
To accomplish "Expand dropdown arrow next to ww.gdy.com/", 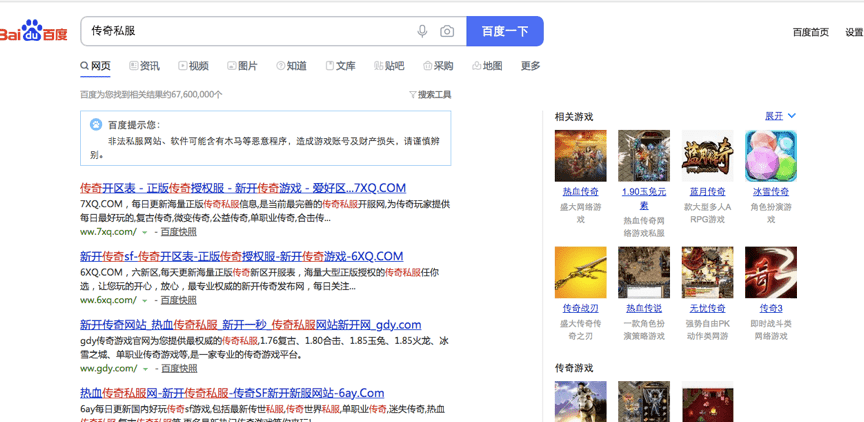I will point(144,369).
